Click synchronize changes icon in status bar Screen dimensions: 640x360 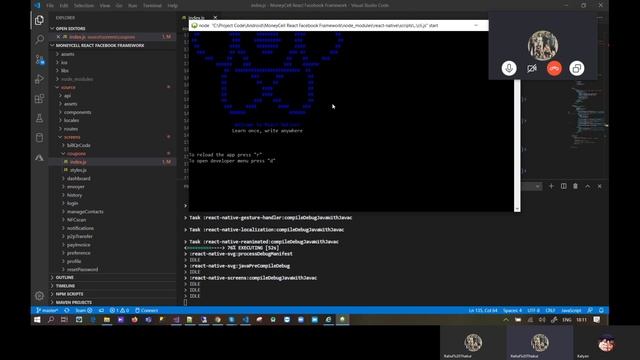pyautogui.click(x=67, y=311)
